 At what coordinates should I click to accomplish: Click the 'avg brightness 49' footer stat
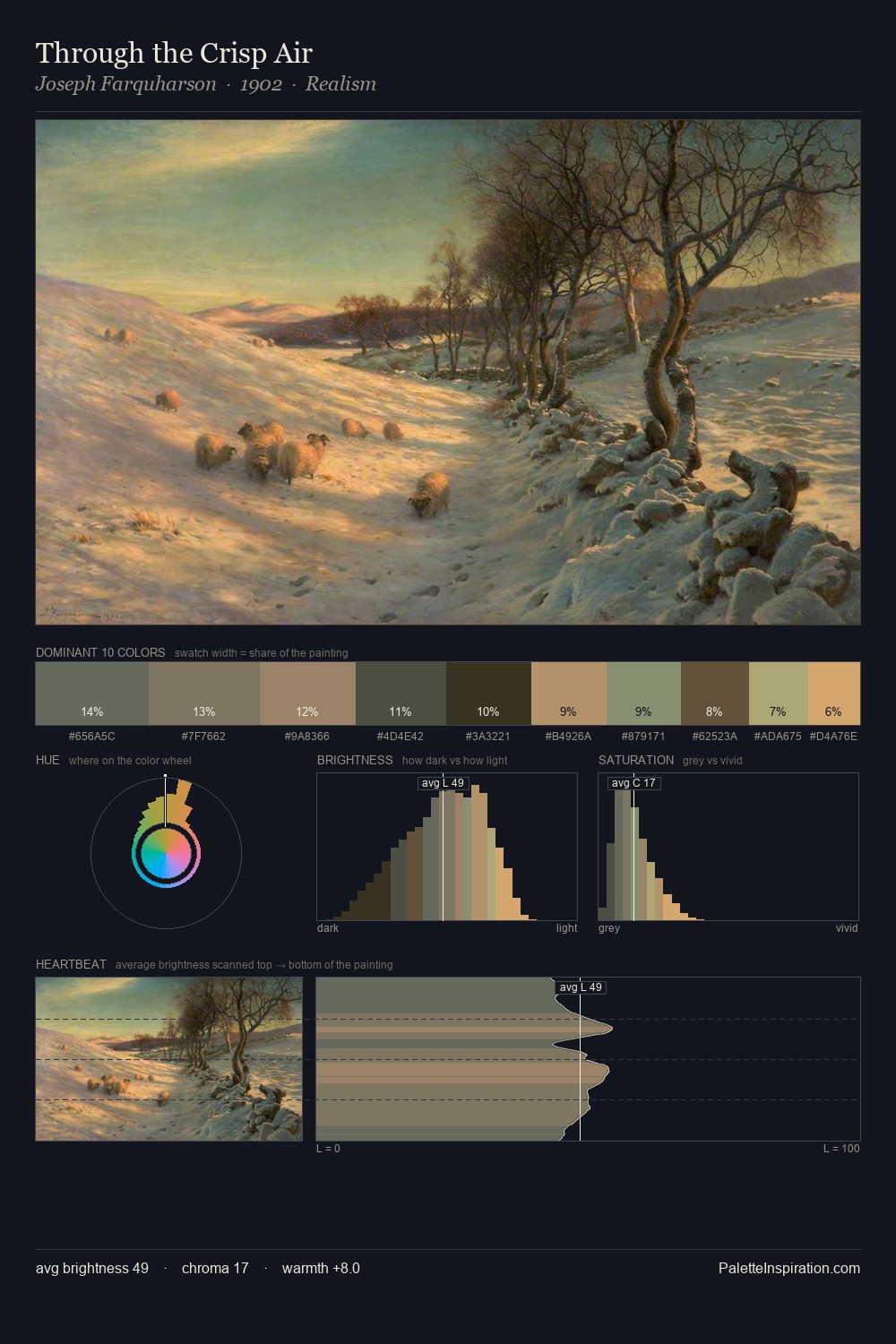click(92, 1268)
